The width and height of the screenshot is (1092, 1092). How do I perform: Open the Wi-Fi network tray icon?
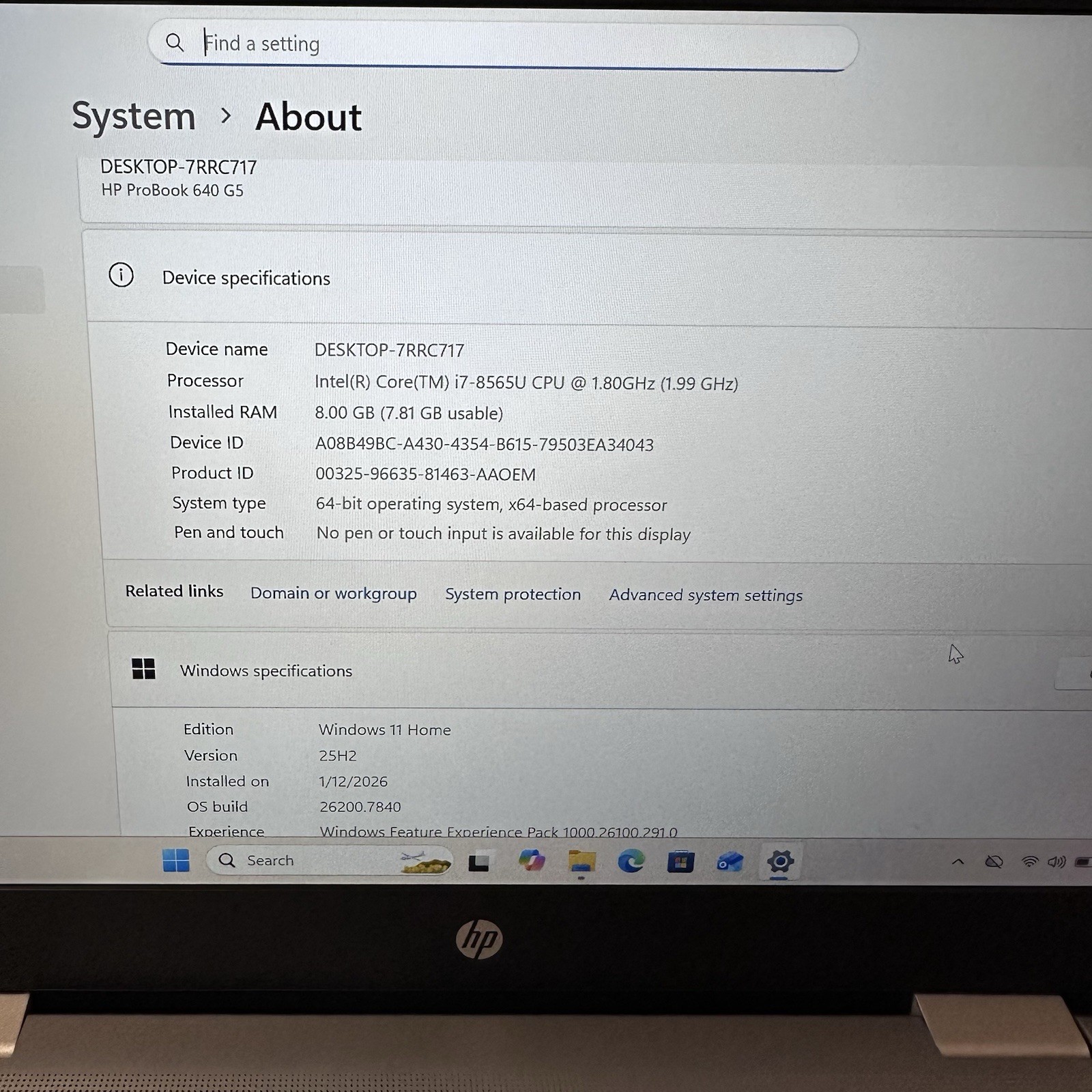point(1029,862)
